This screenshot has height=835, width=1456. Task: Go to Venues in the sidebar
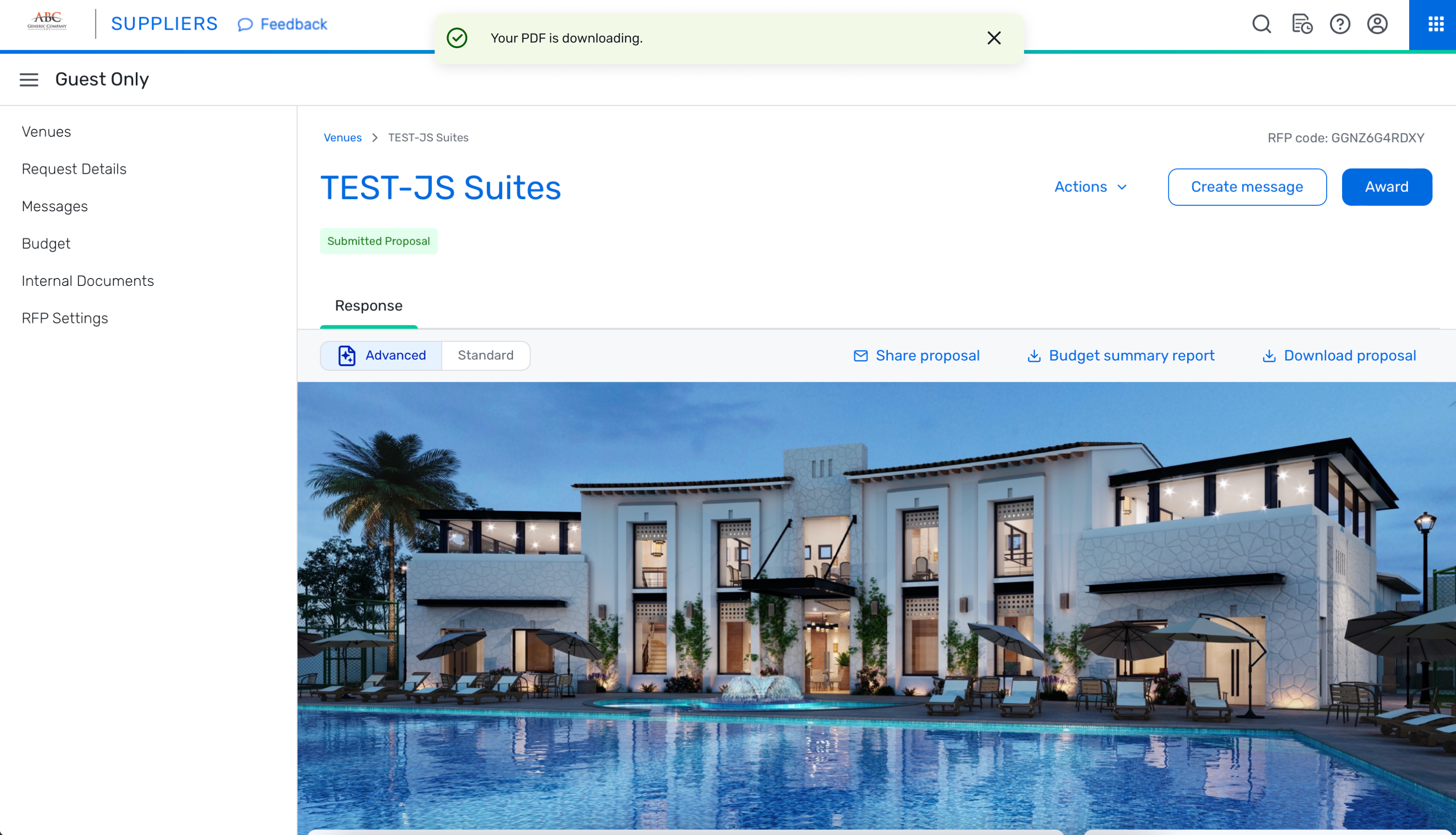tap(46, 131)
